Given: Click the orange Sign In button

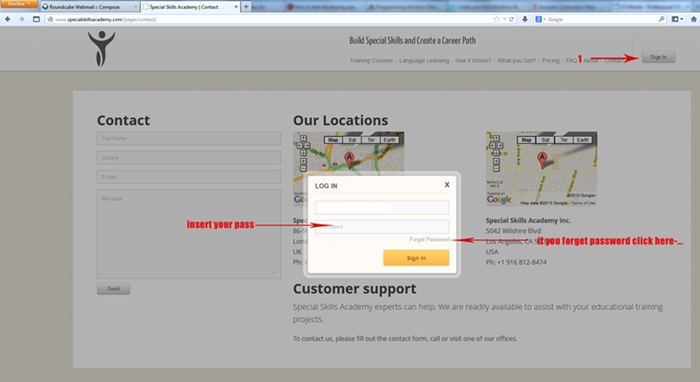Looking at the screenshot, I should click(416, 258).
